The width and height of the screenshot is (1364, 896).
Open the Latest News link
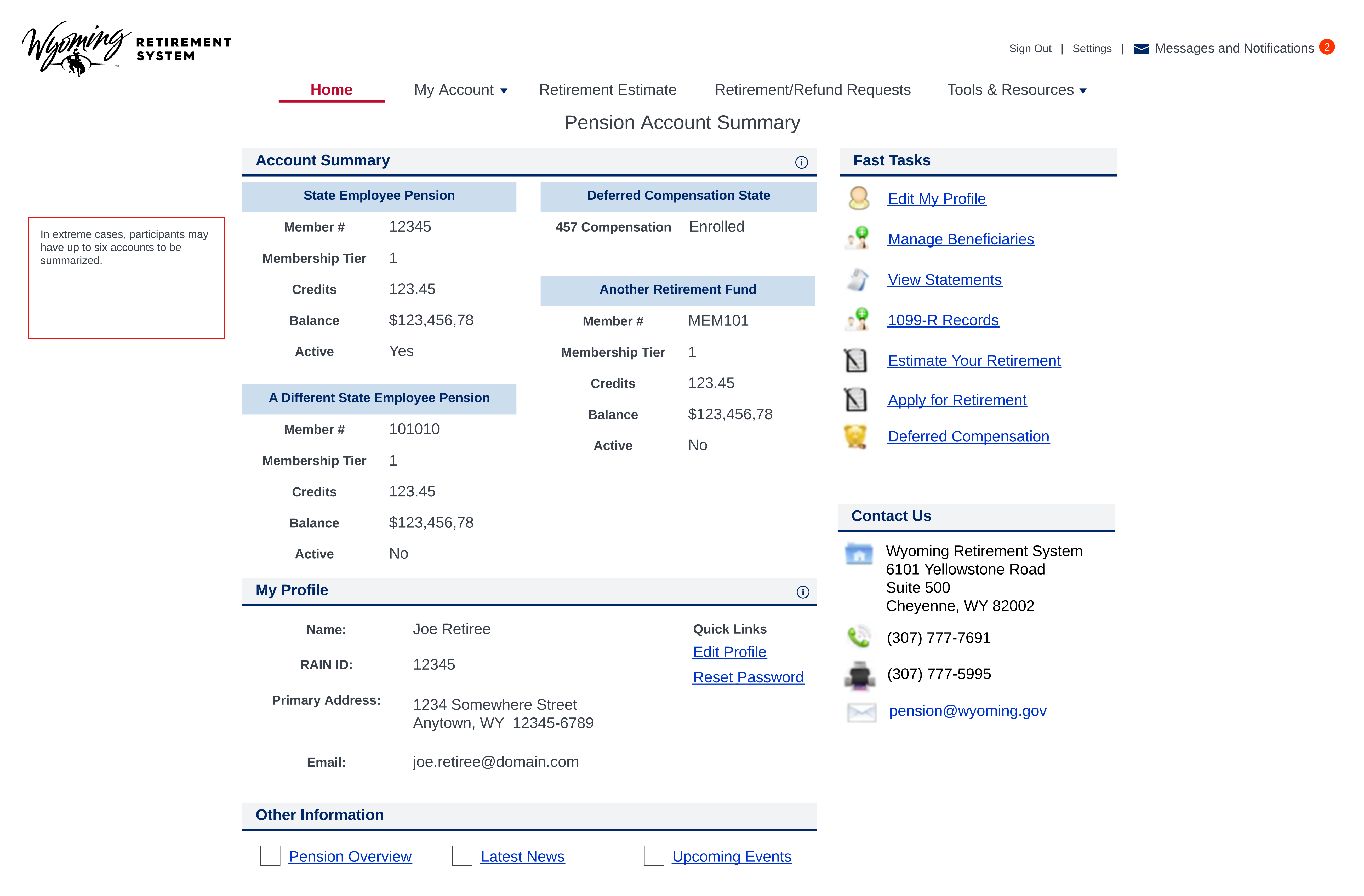pyautogui.click(x=522, y=857)
